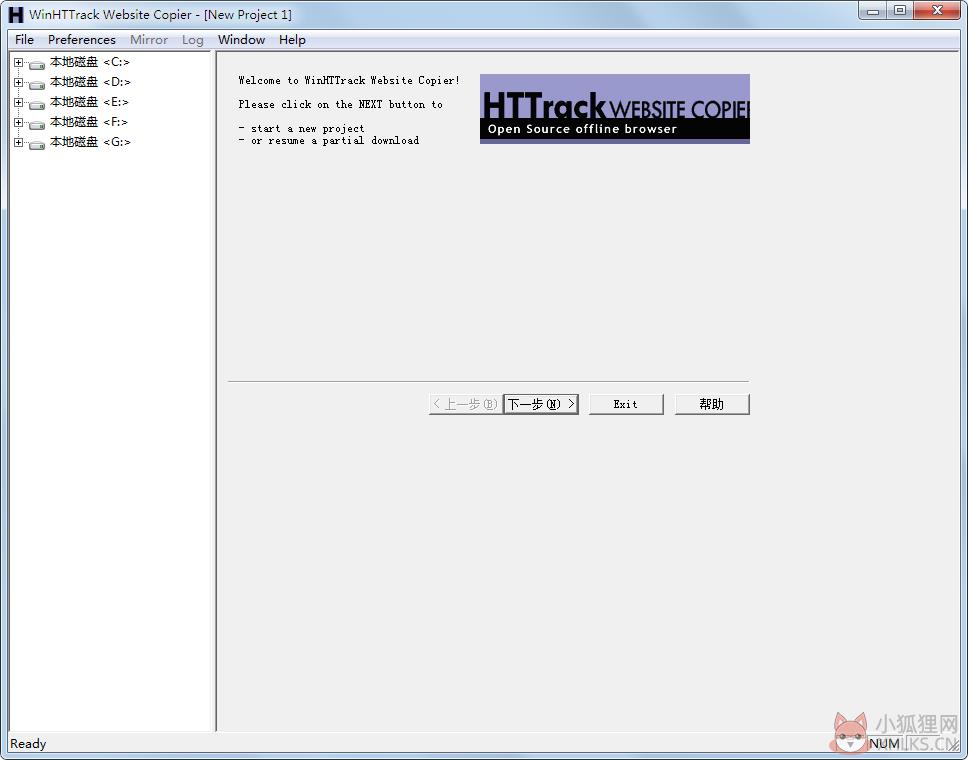Click the WinHTTrack H app icon in title bar
Viewport: 968px width, 760px height.
click(16, 15)
